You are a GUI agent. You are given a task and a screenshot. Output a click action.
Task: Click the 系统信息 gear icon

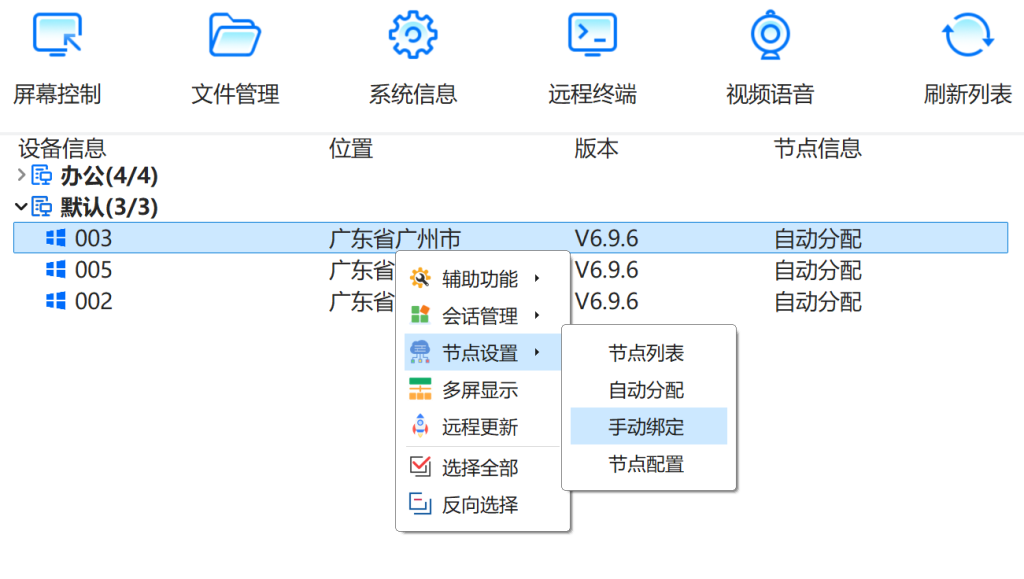413,34
